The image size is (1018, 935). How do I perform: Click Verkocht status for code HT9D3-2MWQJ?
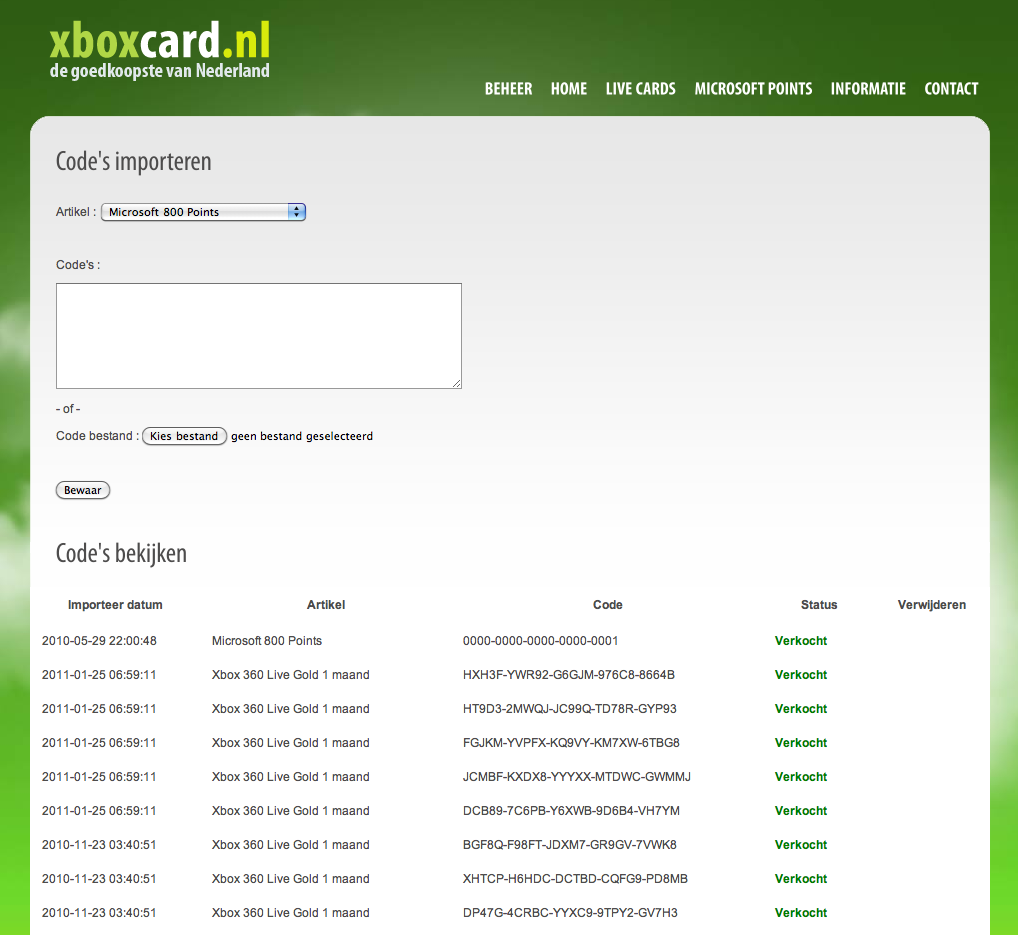pos(801,709)
